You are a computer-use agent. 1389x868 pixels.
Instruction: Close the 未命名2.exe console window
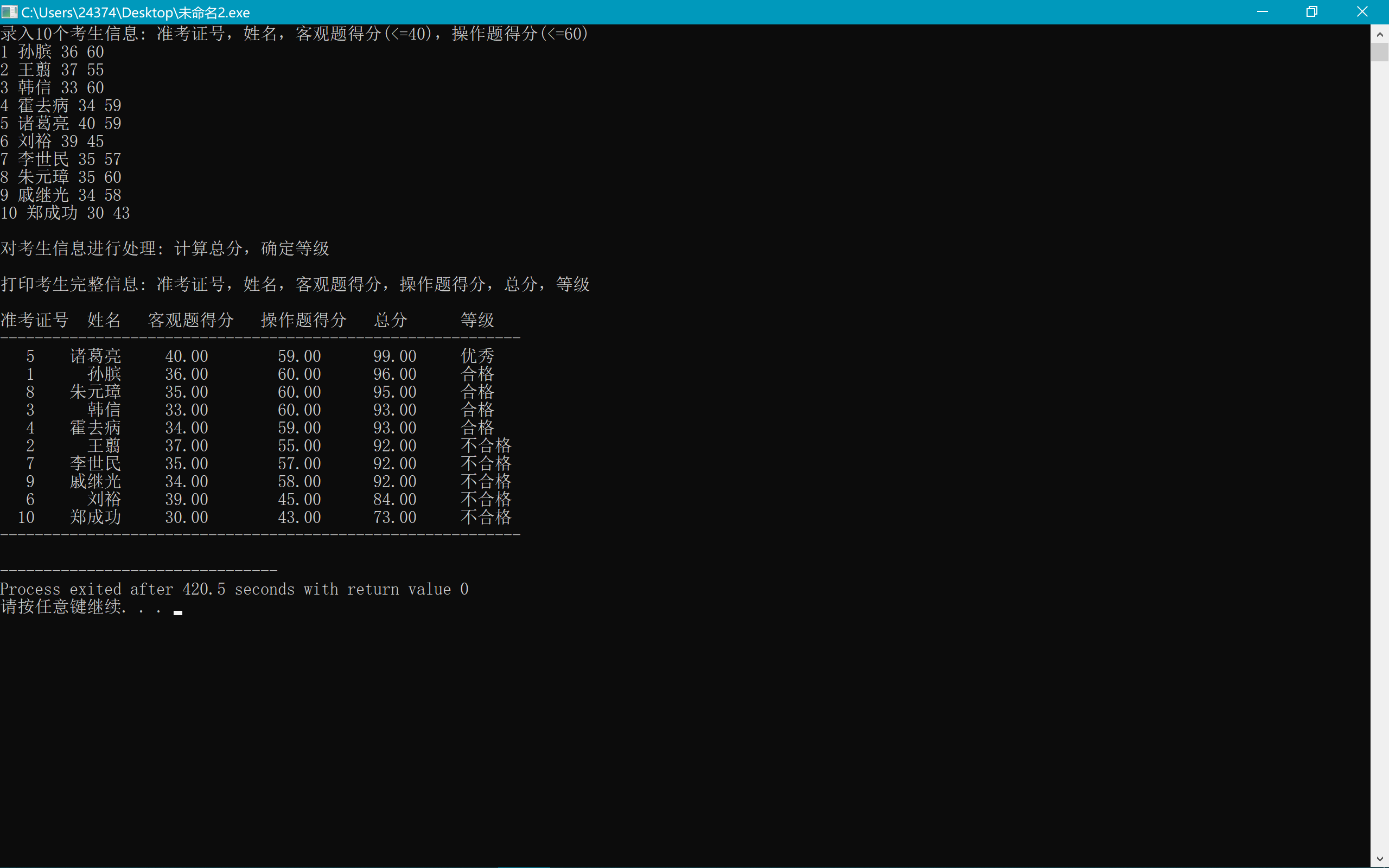click(x=1362, y=11)
